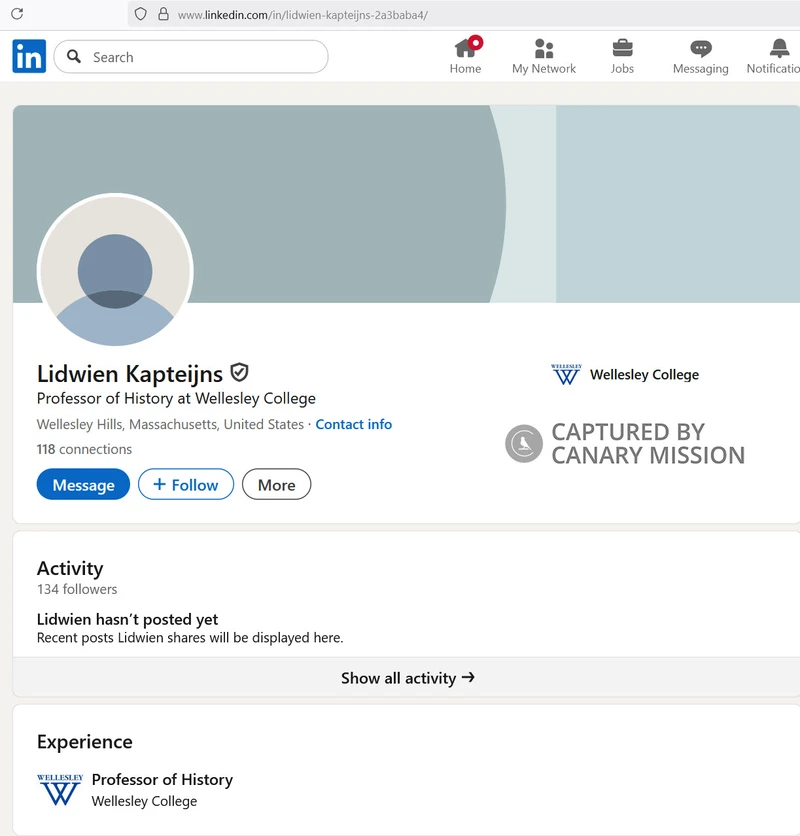Click the Wellesley Hills, Massachusetts location text

click(170, 424)
